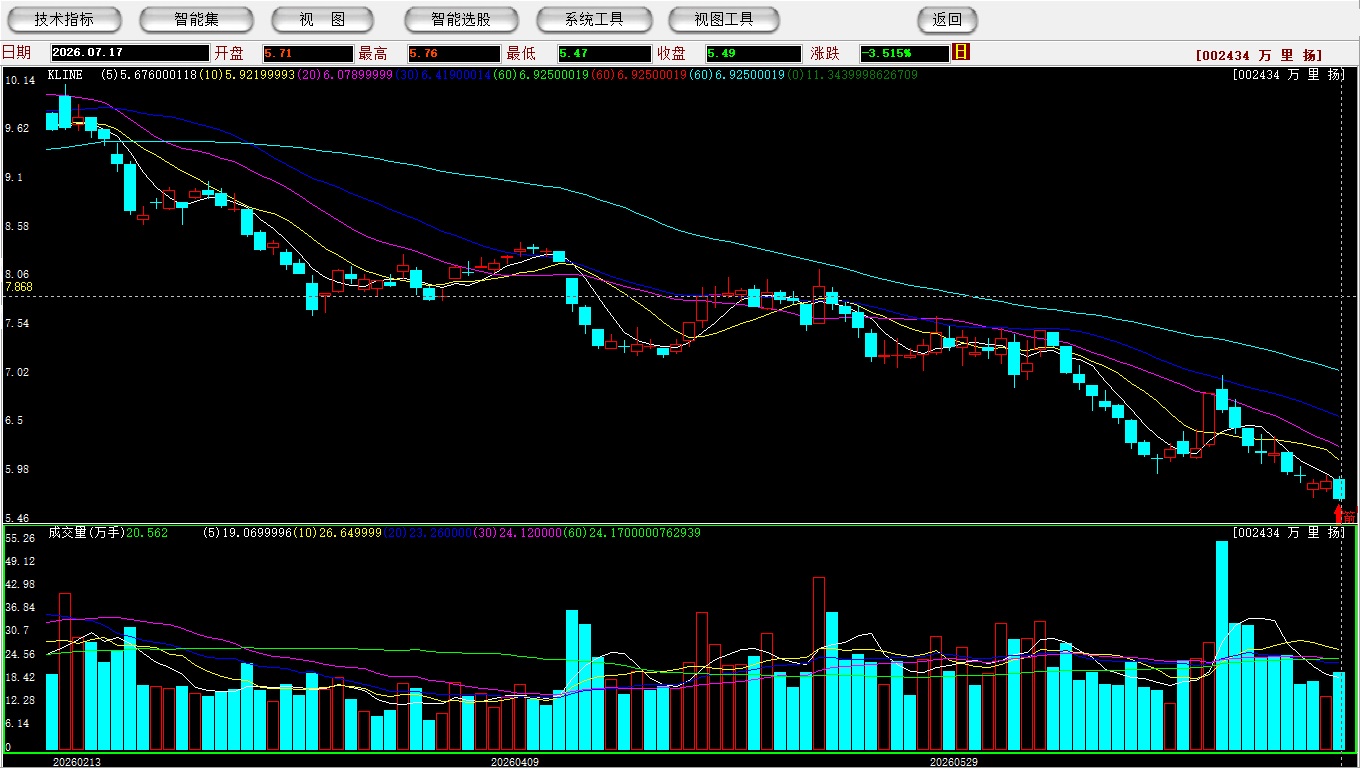
Task: Click the 视图工具 button
Action: click(x=724, y=20)
